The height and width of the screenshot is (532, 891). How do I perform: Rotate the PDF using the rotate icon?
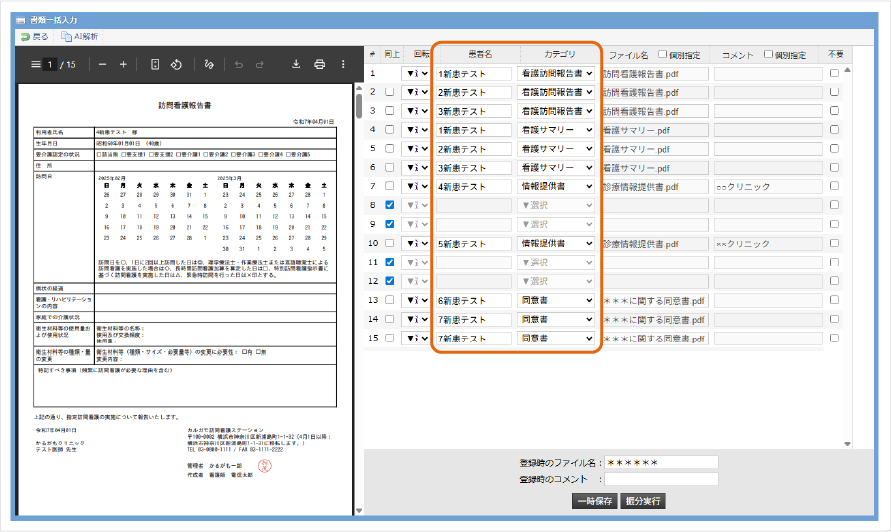175,65
